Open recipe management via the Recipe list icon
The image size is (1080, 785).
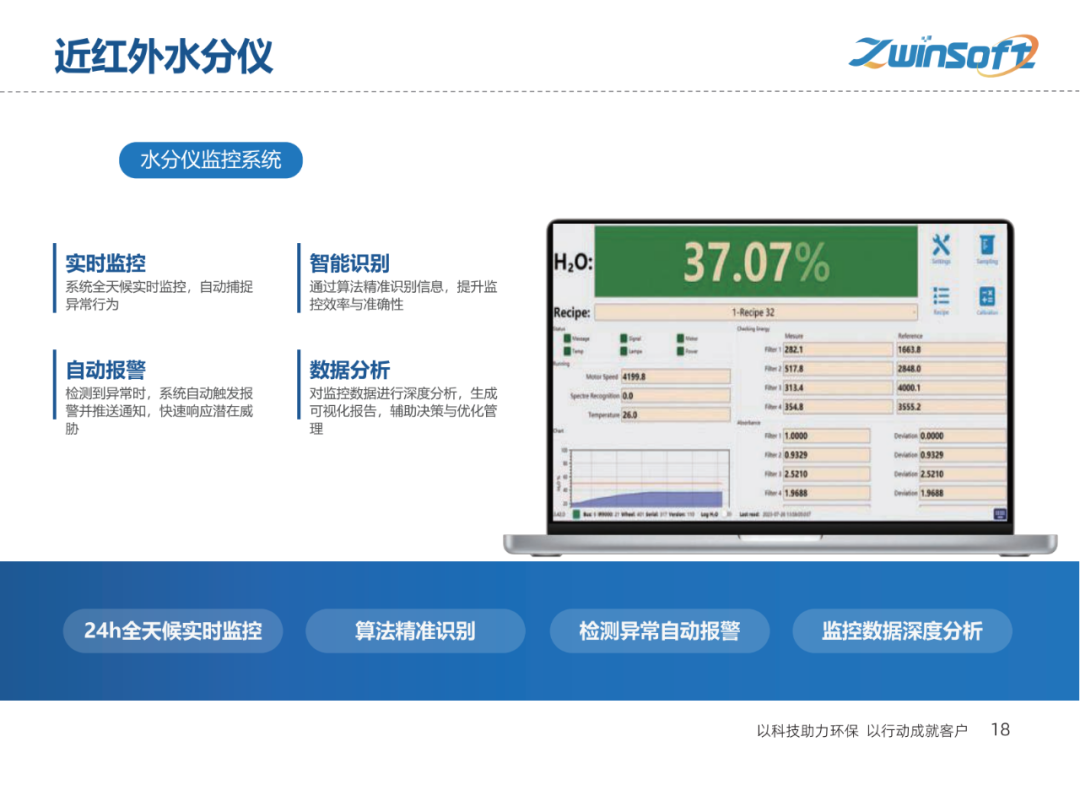click(x=941, y=294)
